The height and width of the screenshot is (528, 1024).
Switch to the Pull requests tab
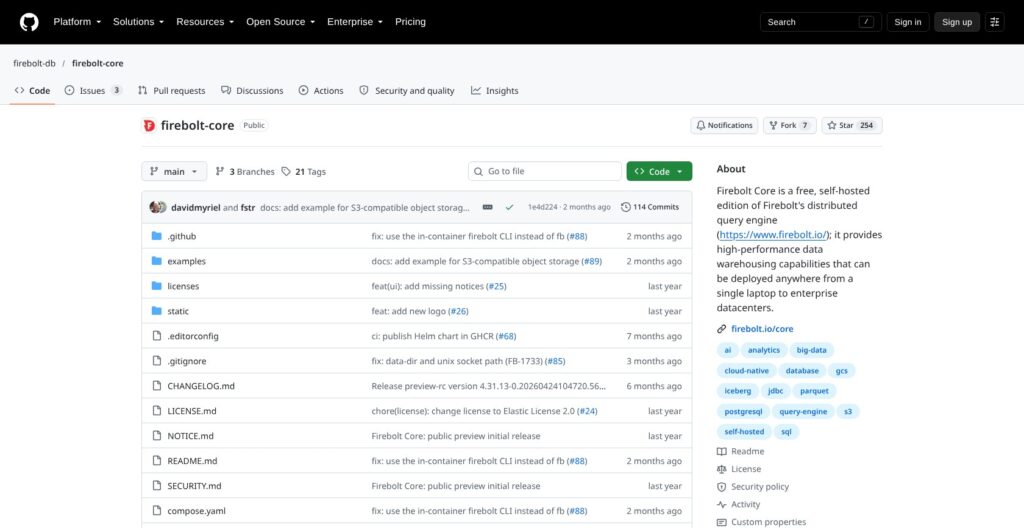tap(172, 91)
